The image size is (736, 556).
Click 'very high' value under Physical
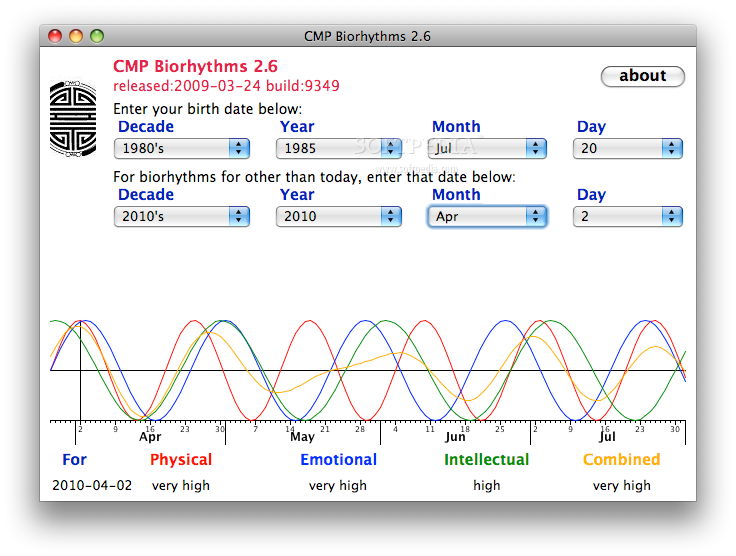coord(181,486)
